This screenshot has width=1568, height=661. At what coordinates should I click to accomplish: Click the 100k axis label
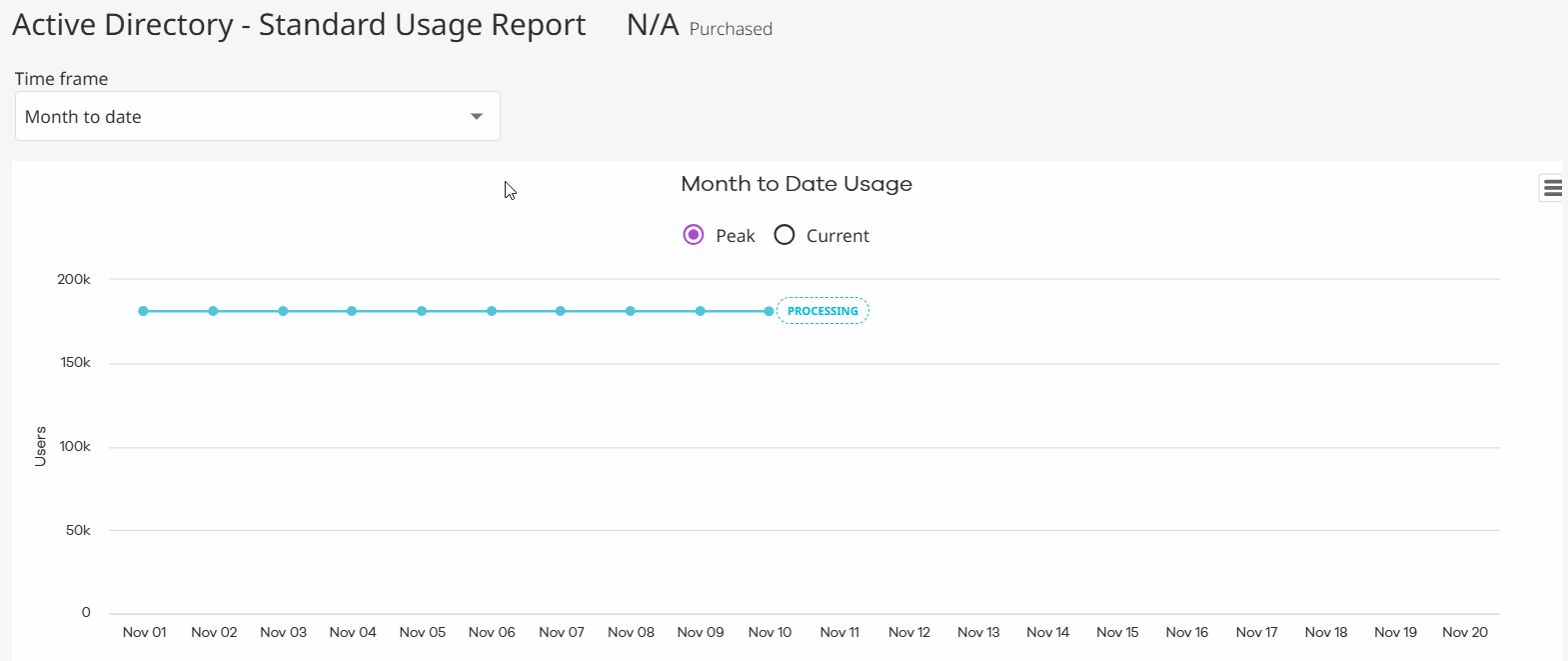(75, 446)
